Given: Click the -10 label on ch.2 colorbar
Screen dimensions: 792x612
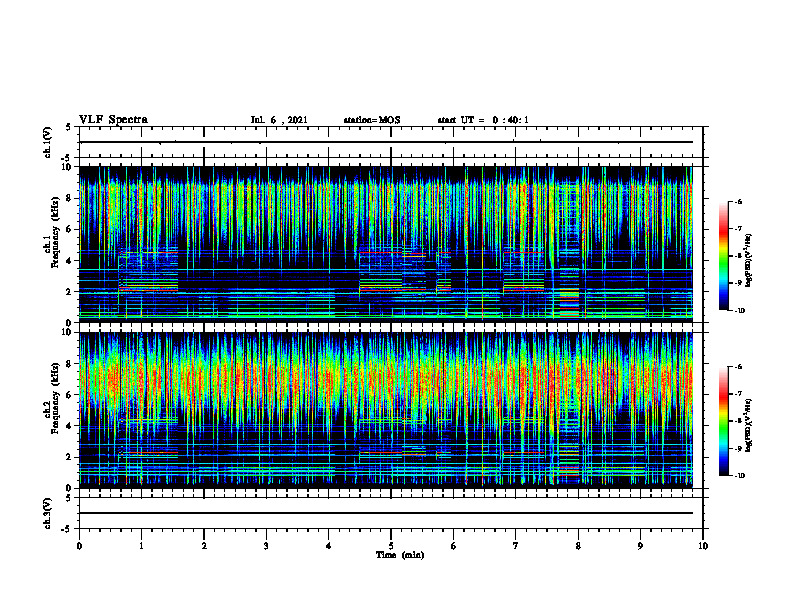Looking at the screenshot, I should coord(739,476).
